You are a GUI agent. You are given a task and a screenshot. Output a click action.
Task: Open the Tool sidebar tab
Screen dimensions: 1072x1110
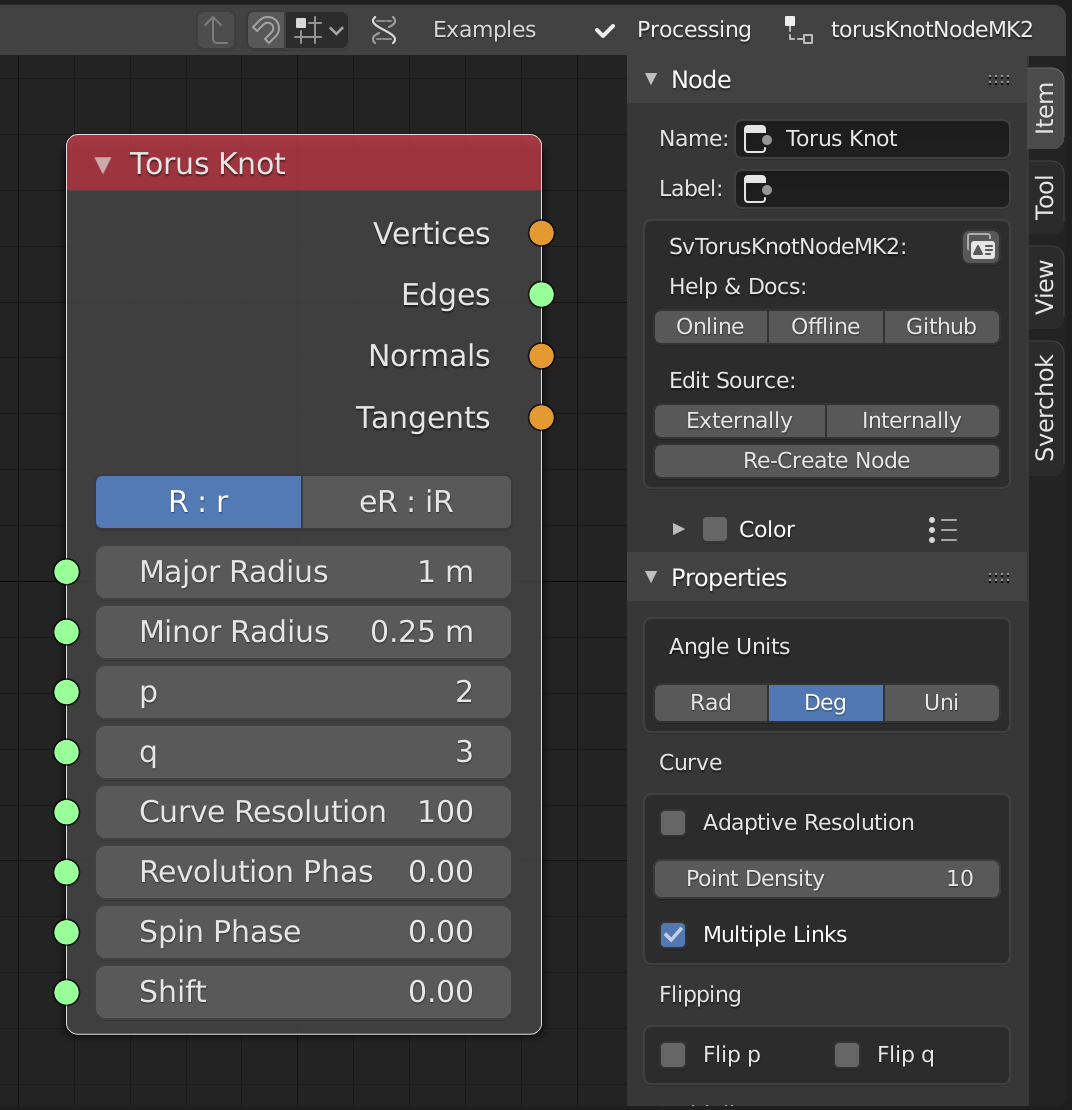coord(1045,197)
